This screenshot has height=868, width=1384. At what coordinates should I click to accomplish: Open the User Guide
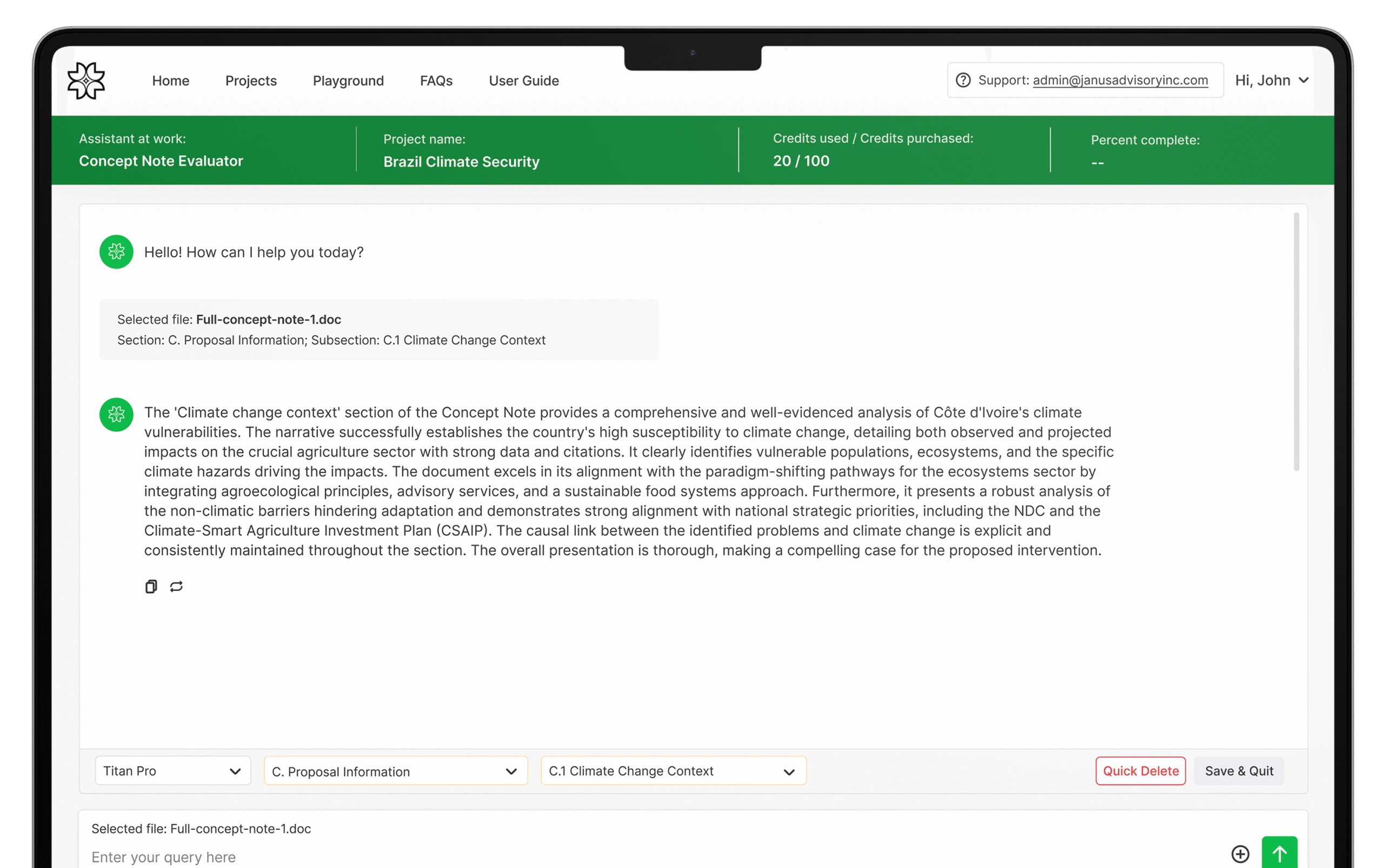(x=523, y=81)
